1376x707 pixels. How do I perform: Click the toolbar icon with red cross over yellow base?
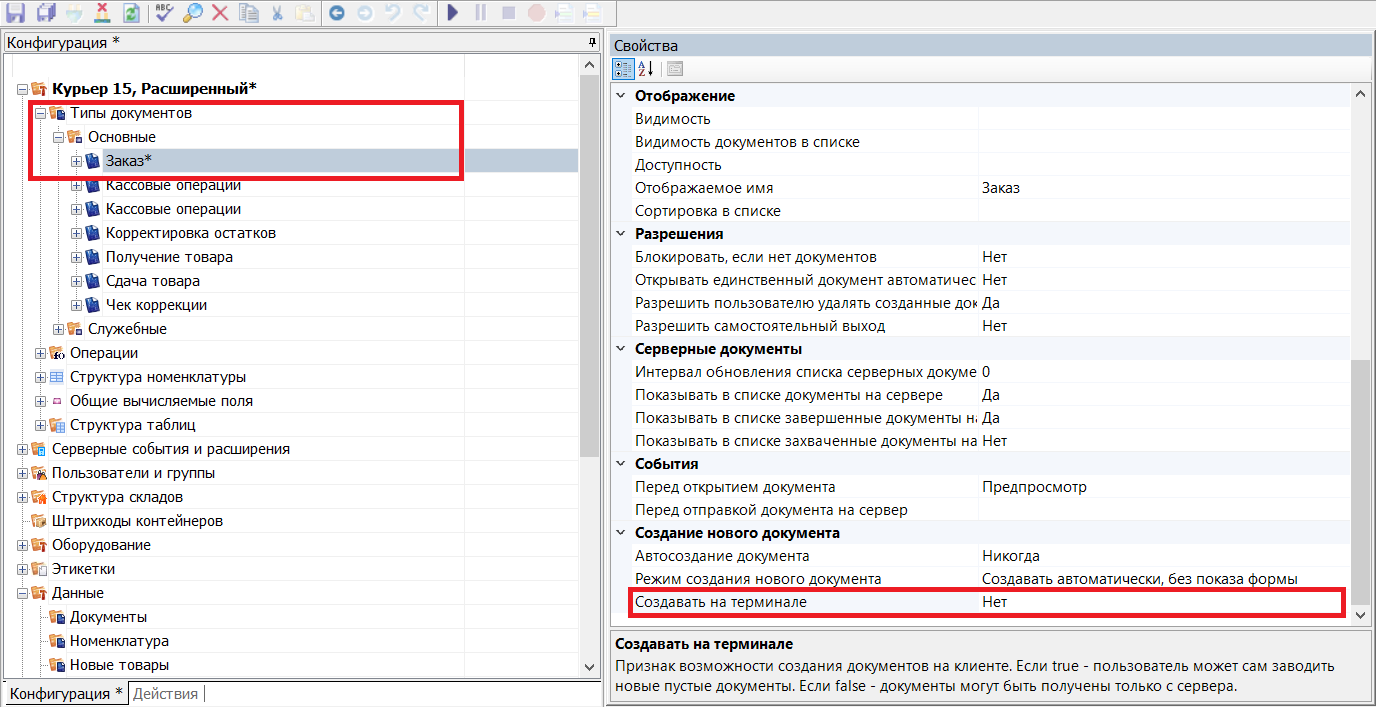tap(102, 13)
